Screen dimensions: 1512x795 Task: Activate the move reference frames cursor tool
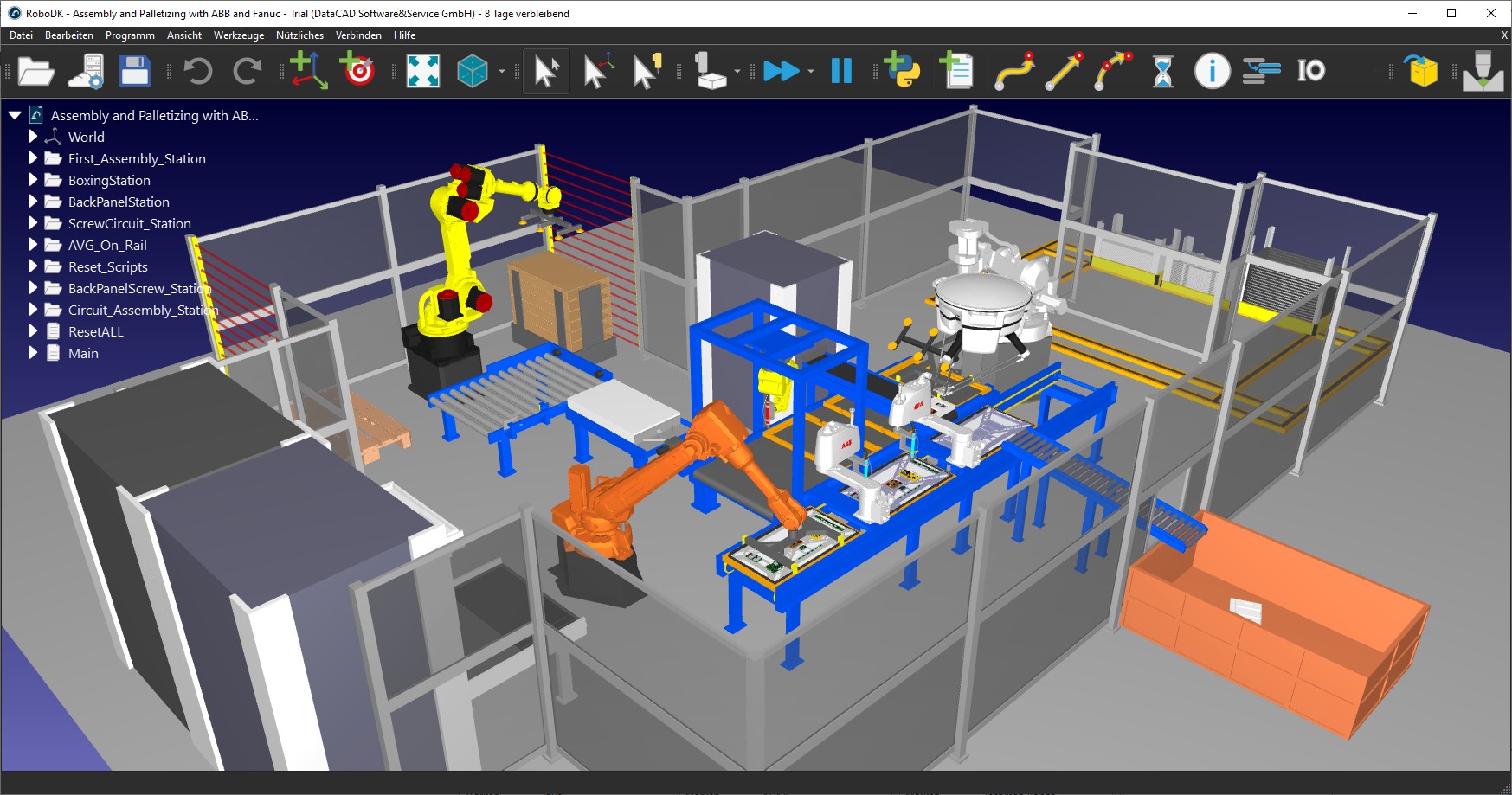click(598, 71)
